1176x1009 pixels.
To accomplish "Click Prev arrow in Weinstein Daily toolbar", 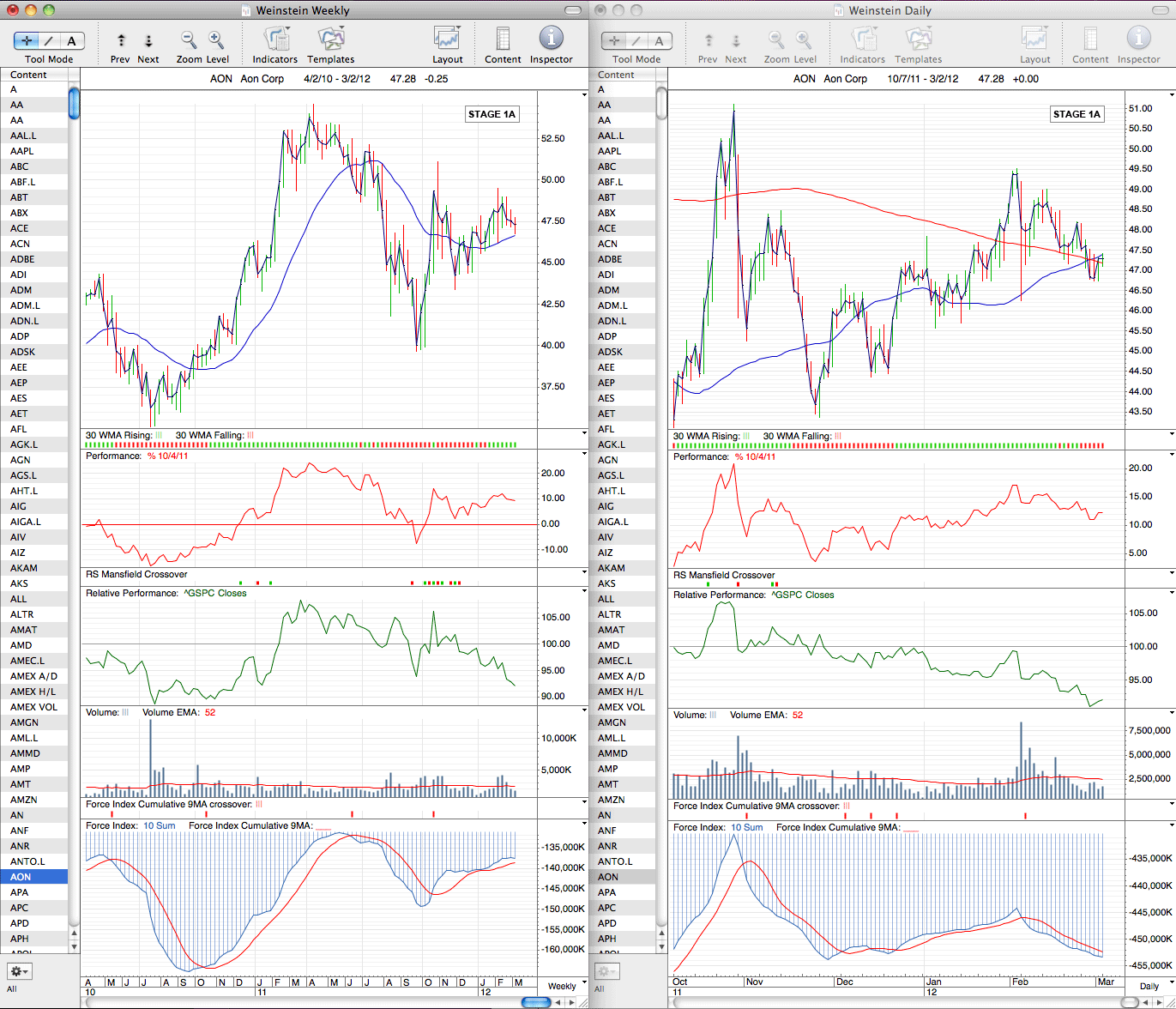I will point(709,40).
